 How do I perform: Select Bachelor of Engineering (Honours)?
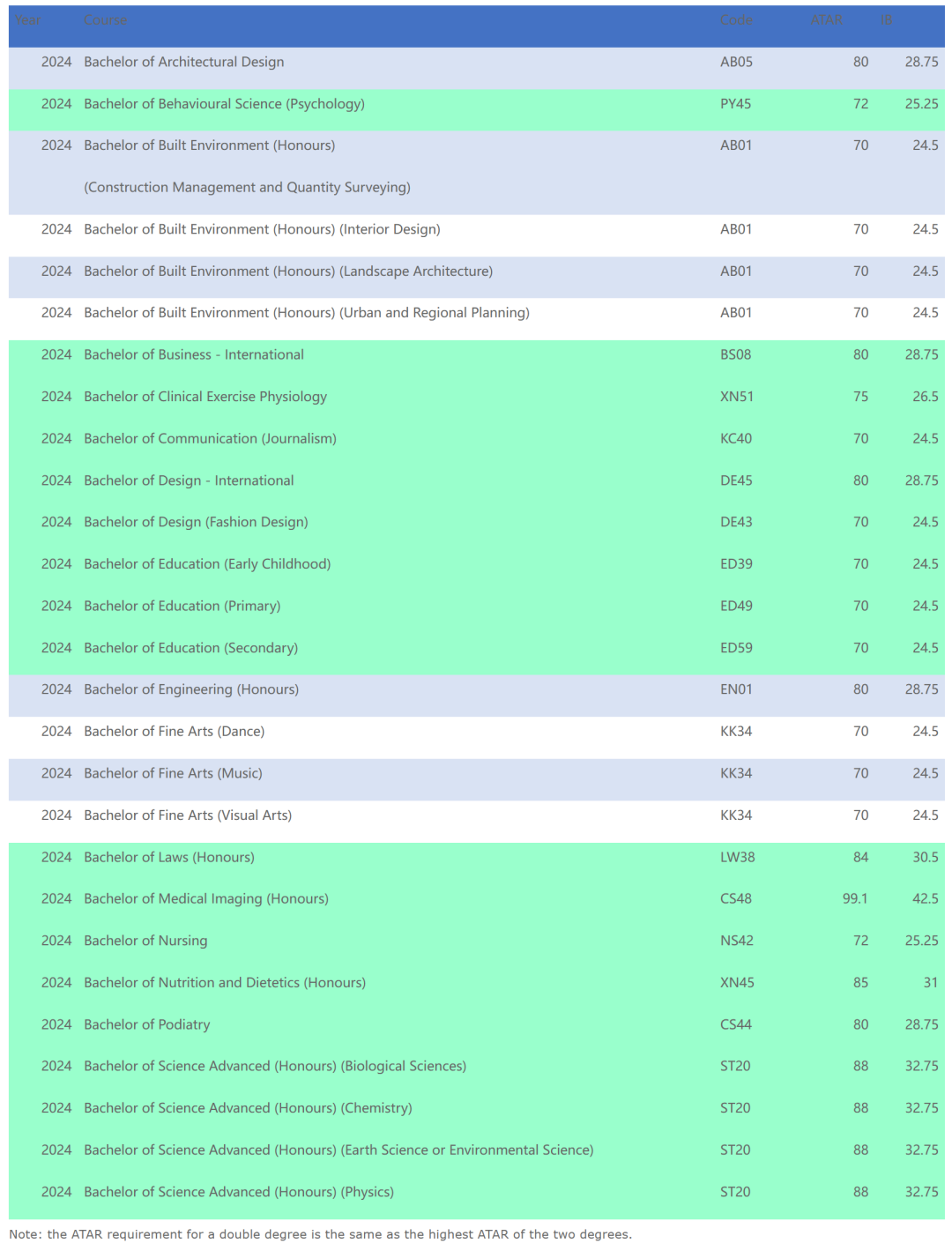[191, 689]
